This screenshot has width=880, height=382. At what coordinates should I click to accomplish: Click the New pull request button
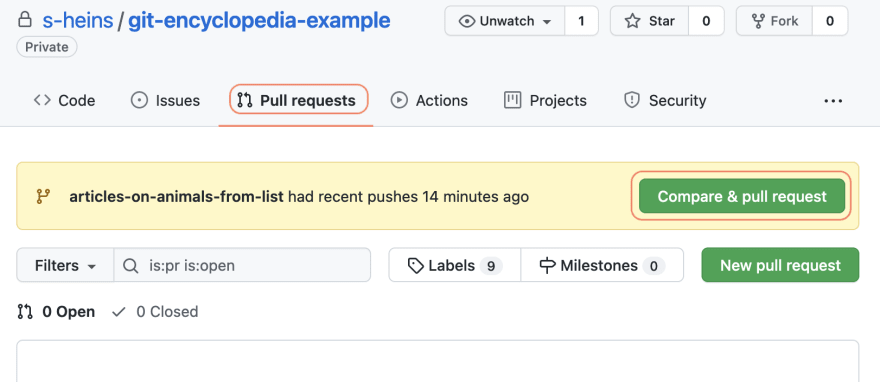[x=780, y=265]
